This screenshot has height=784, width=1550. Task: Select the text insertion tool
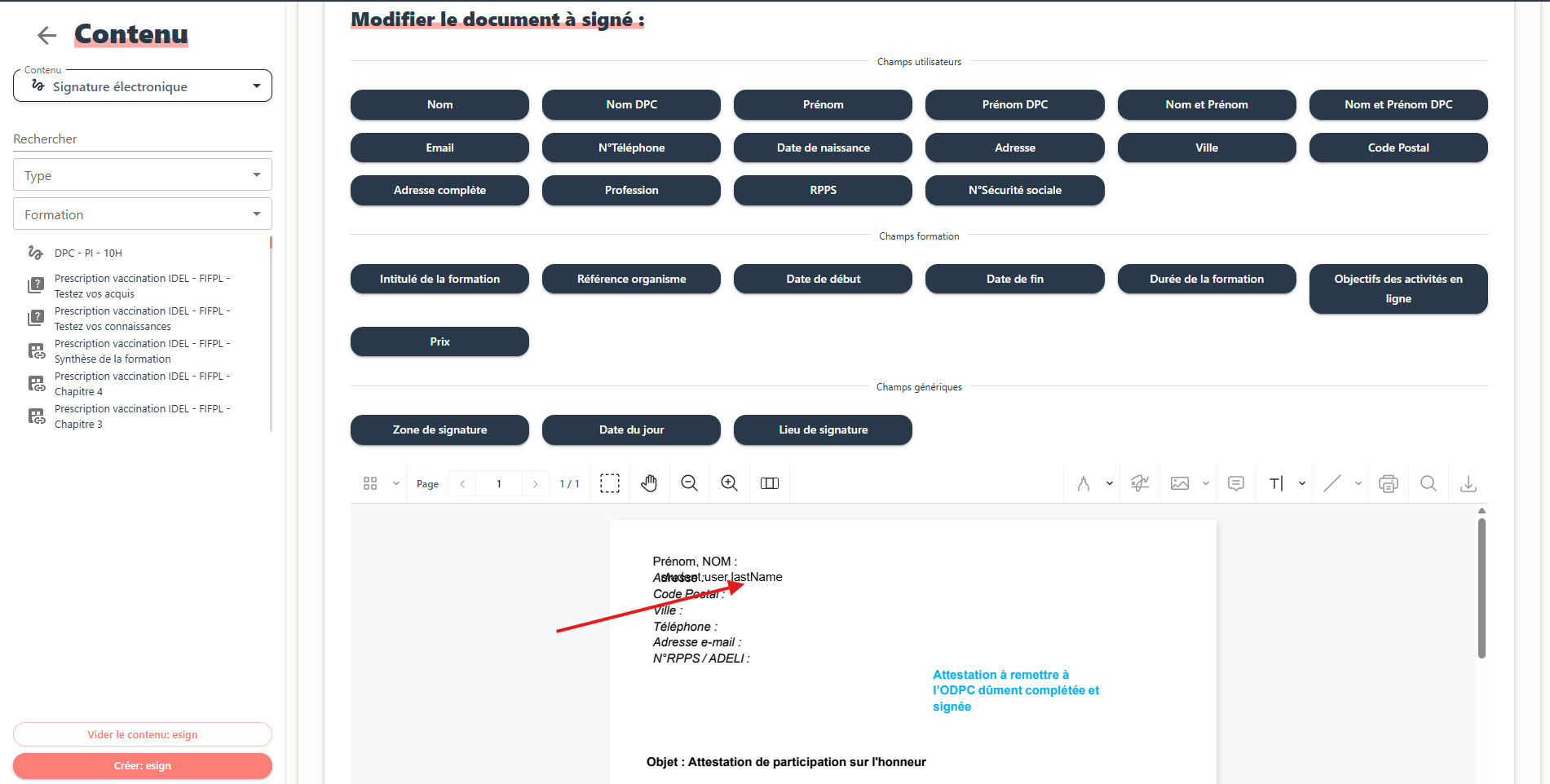point(1276,483)
